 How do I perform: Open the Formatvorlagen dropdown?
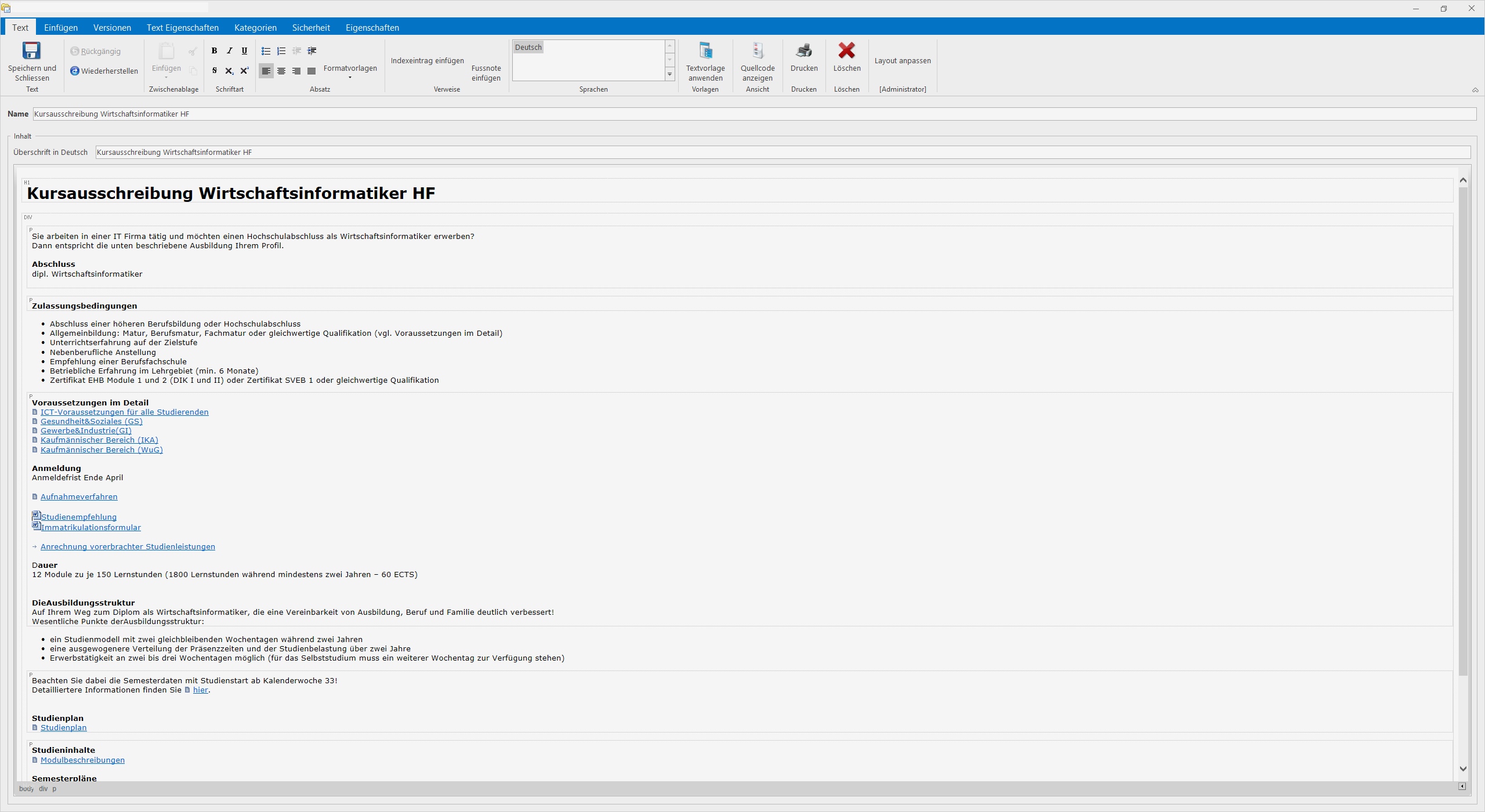click(350, 71)
